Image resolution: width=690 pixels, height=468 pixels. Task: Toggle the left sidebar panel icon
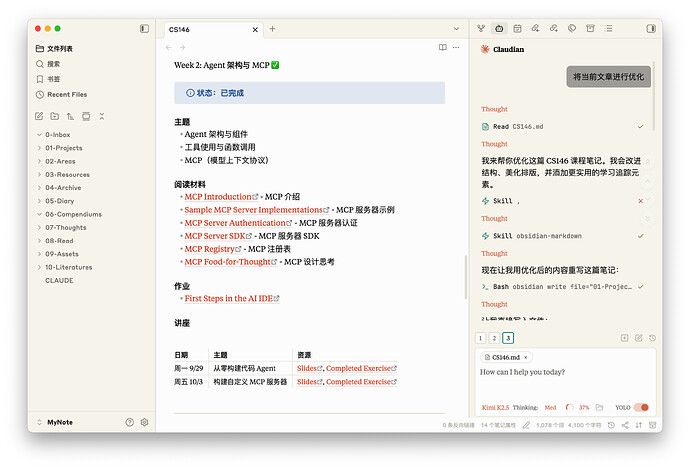(144, 29)
